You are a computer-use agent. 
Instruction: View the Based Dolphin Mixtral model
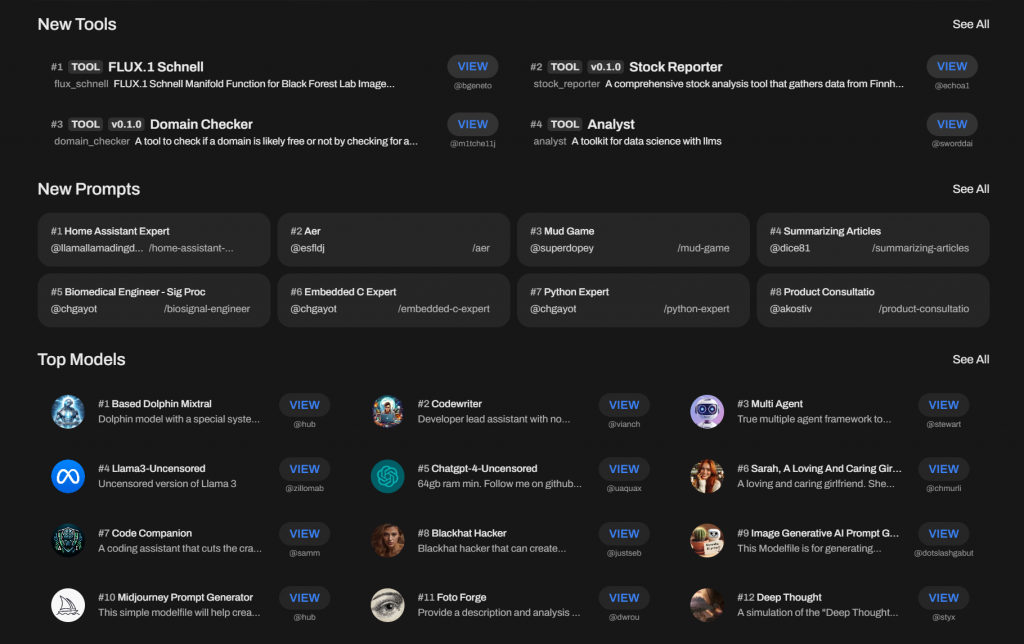304,405
